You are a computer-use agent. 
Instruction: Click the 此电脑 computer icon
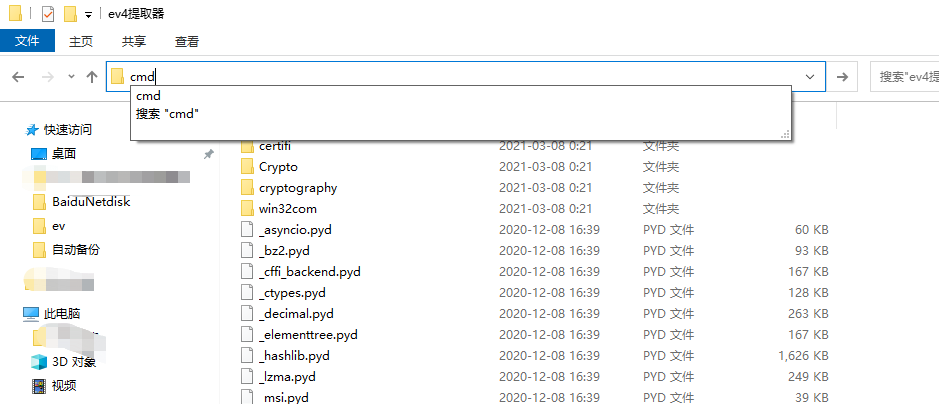click(x=31, y=314)
